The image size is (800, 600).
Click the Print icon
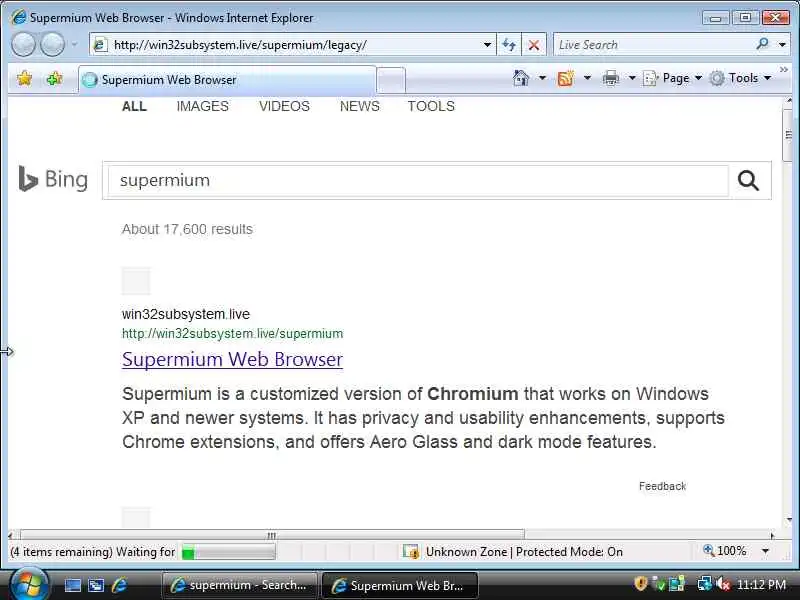tap(611, 78)
